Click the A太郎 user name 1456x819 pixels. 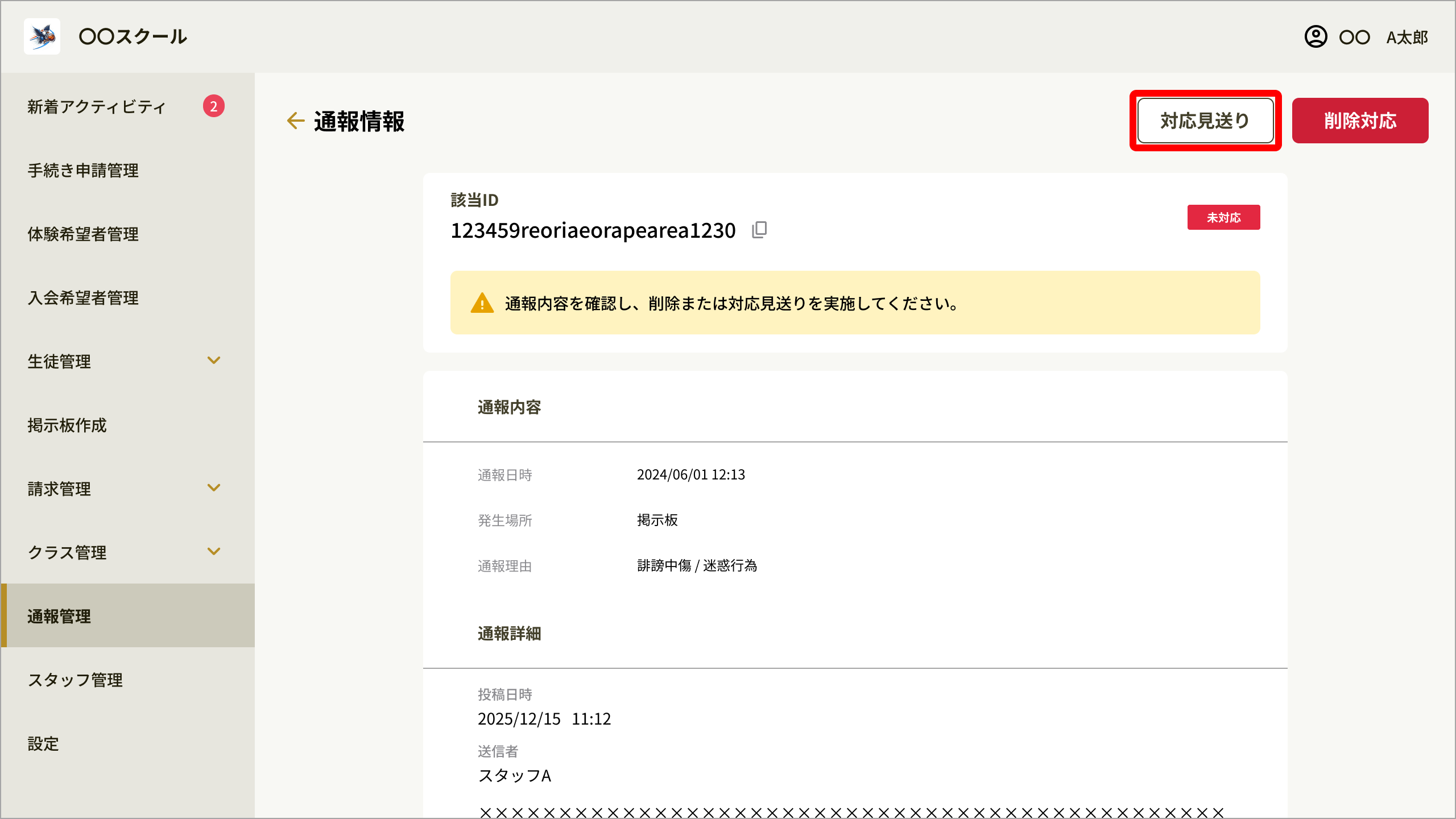(x=1407, y=38)
